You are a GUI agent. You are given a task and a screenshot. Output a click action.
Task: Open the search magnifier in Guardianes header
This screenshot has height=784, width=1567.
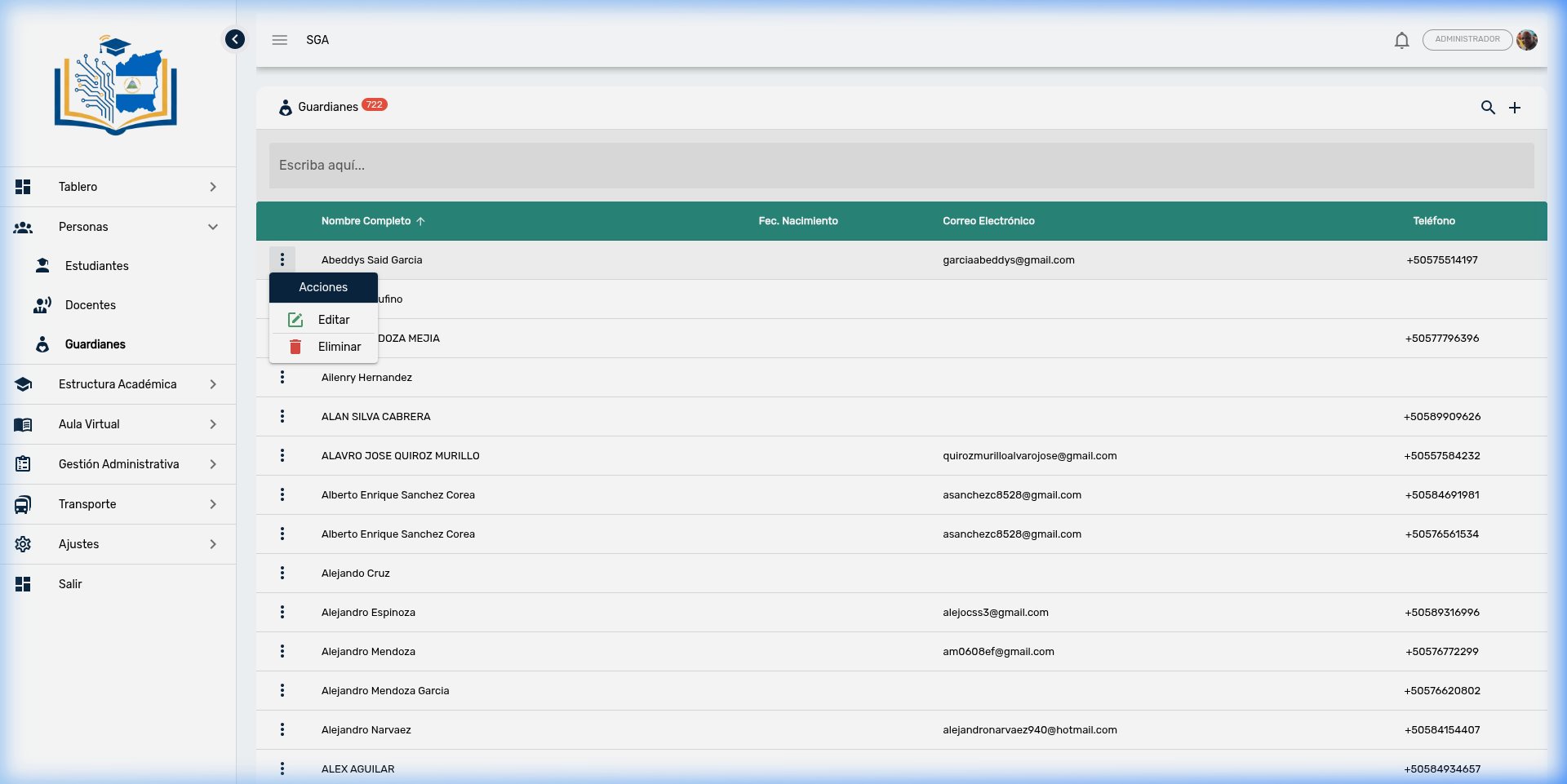point(1488,108)
